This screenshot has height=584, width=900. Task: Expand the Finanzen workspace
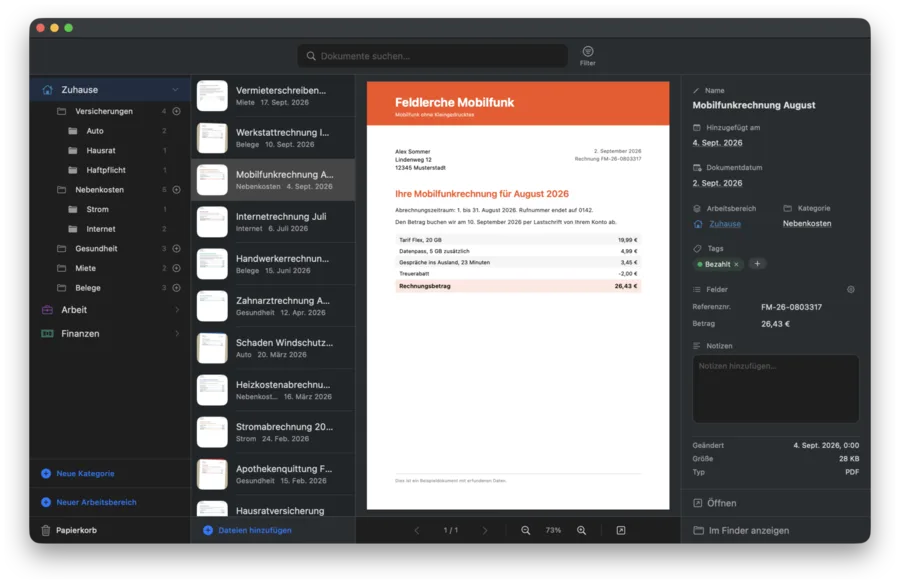(x=177, y=334)
